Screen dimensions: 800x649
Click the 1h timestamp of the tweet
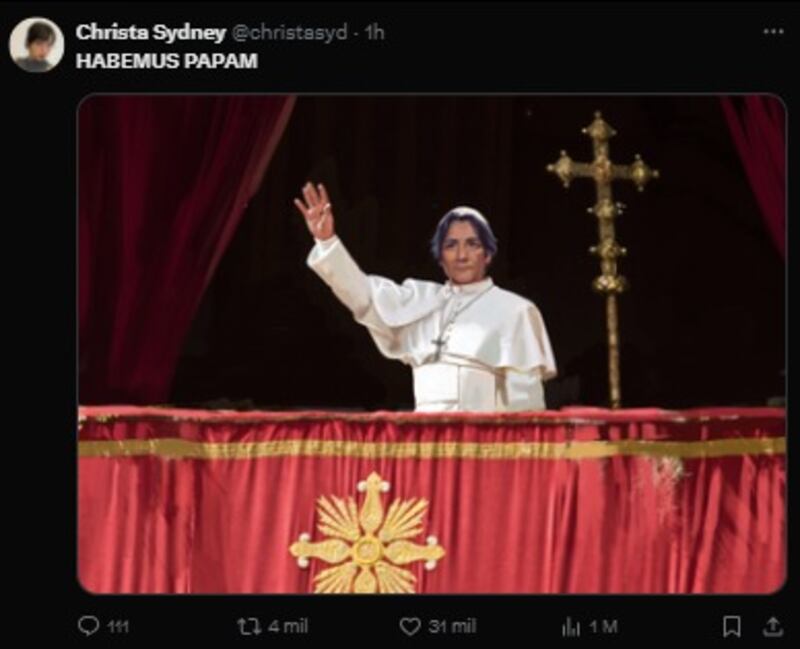pyautogui.click(x=374, y=32)
